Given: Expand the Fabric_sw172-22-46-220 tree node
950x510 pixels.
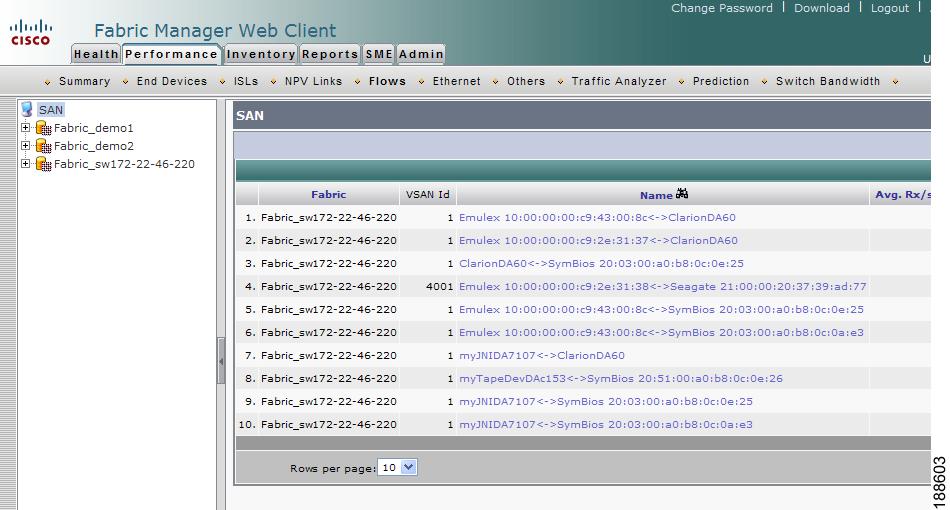Looking at the screenshot, I should pos(25,164).
